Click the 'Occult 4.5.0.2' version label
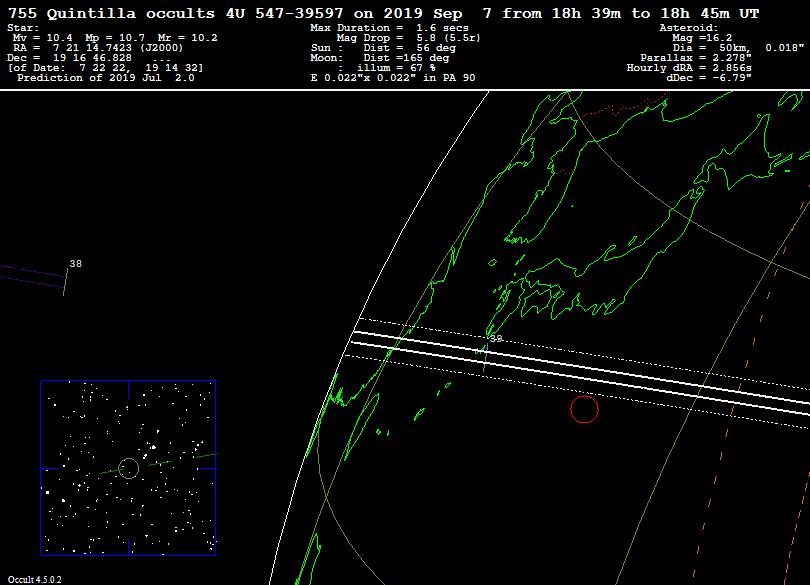 pos(35,579)
